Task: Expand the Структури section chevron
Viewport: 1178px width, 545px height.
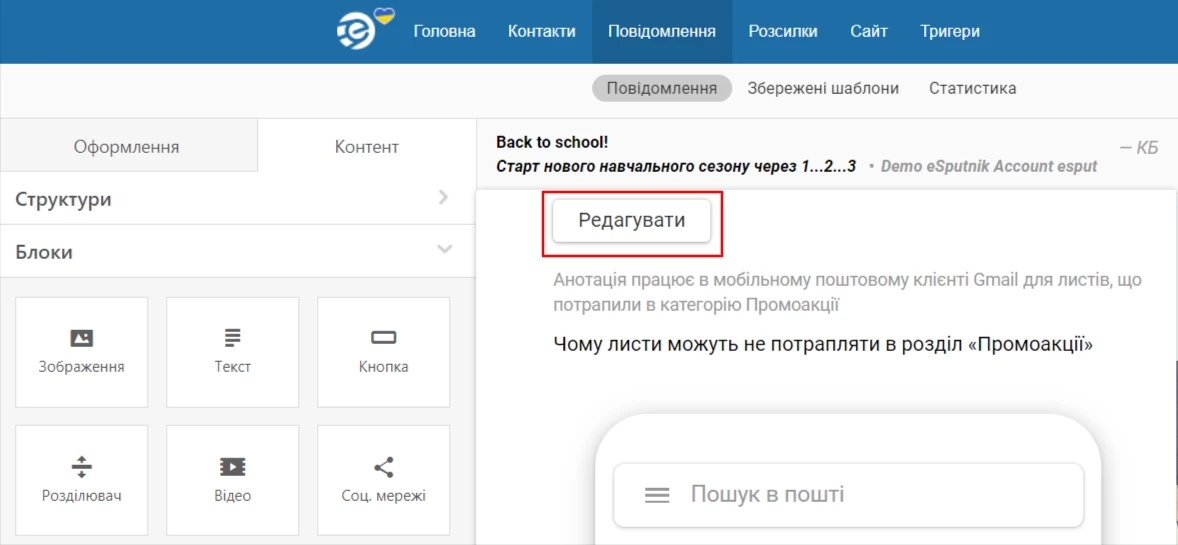Action: [x=443, y=198]
